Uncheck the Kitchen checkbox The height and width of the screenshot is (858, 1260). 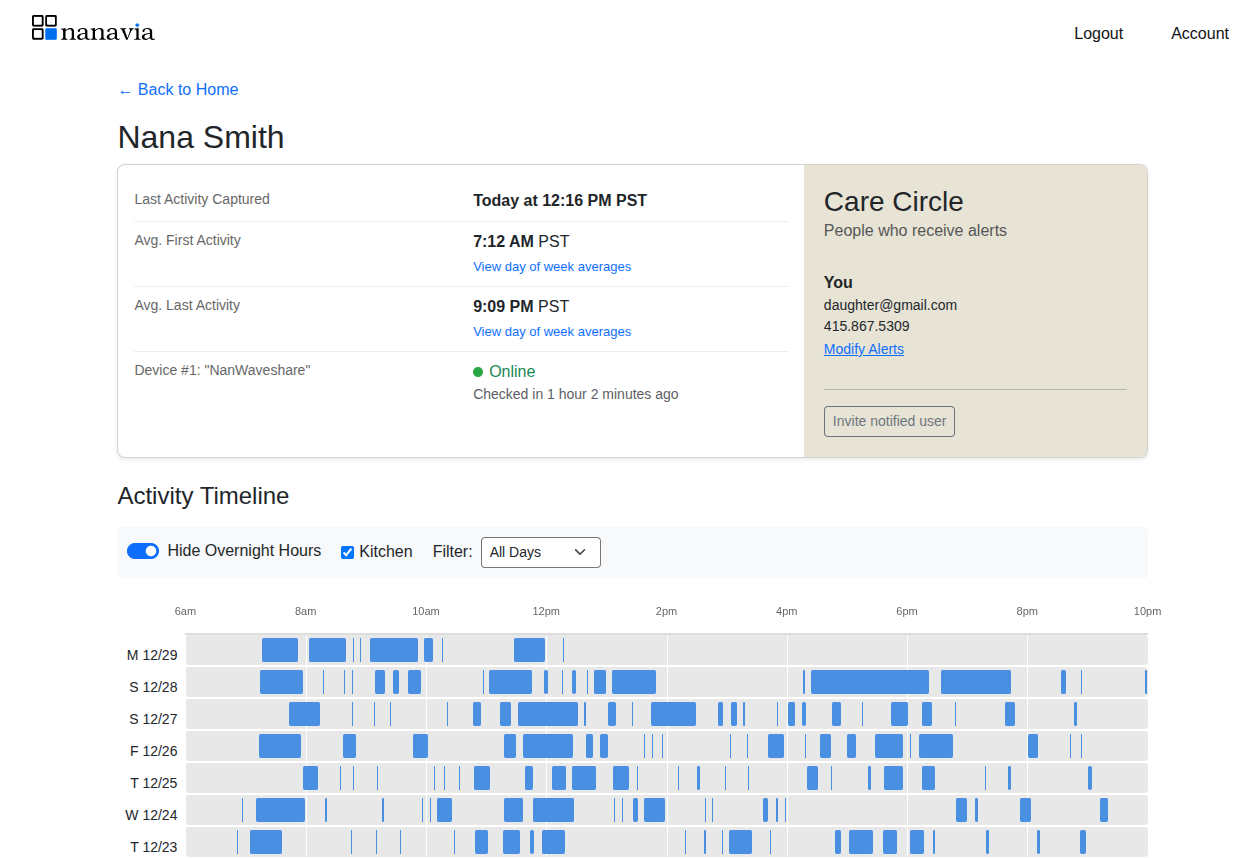[347, 551]
